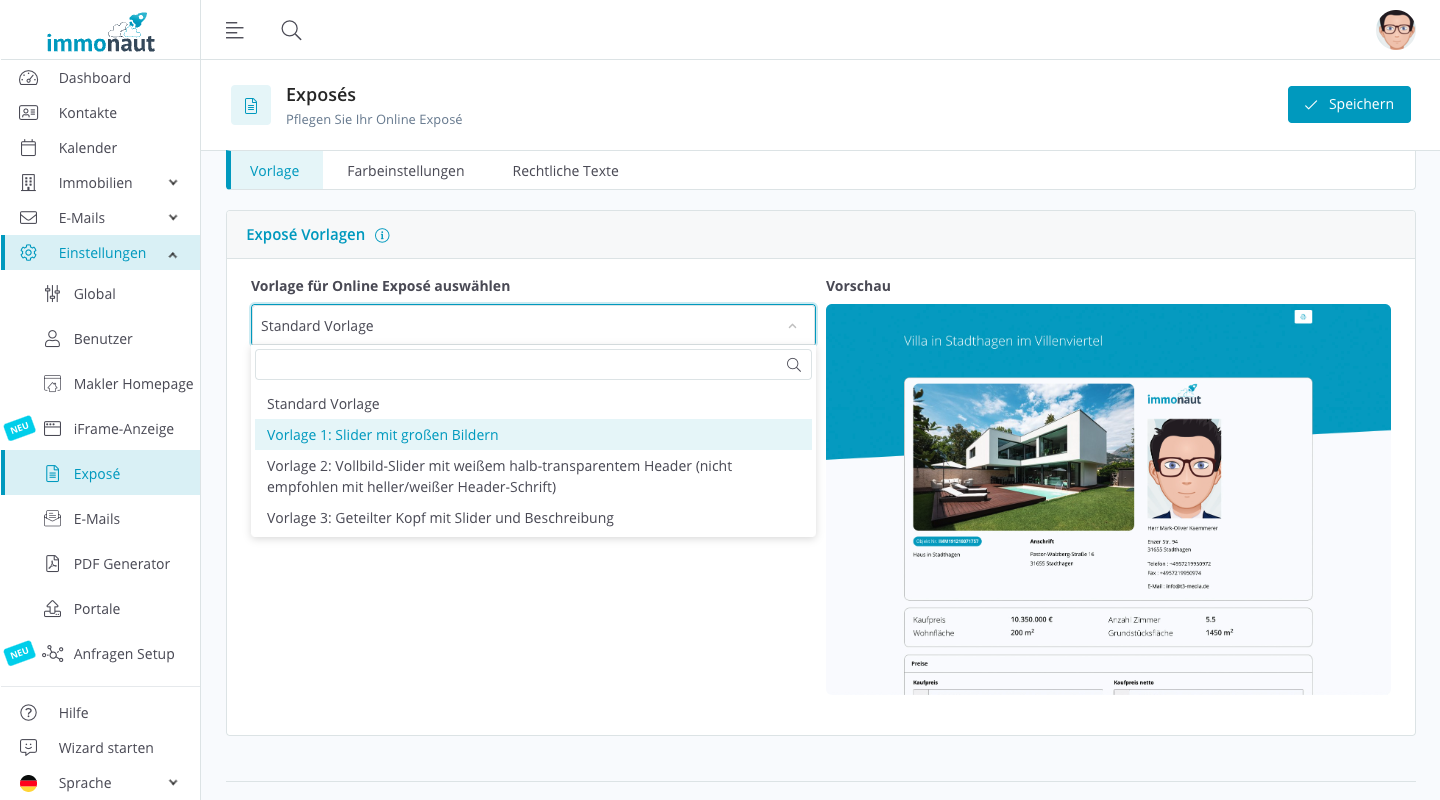Expand the E-Mails sidebar menu chevron

coord(173,218)
